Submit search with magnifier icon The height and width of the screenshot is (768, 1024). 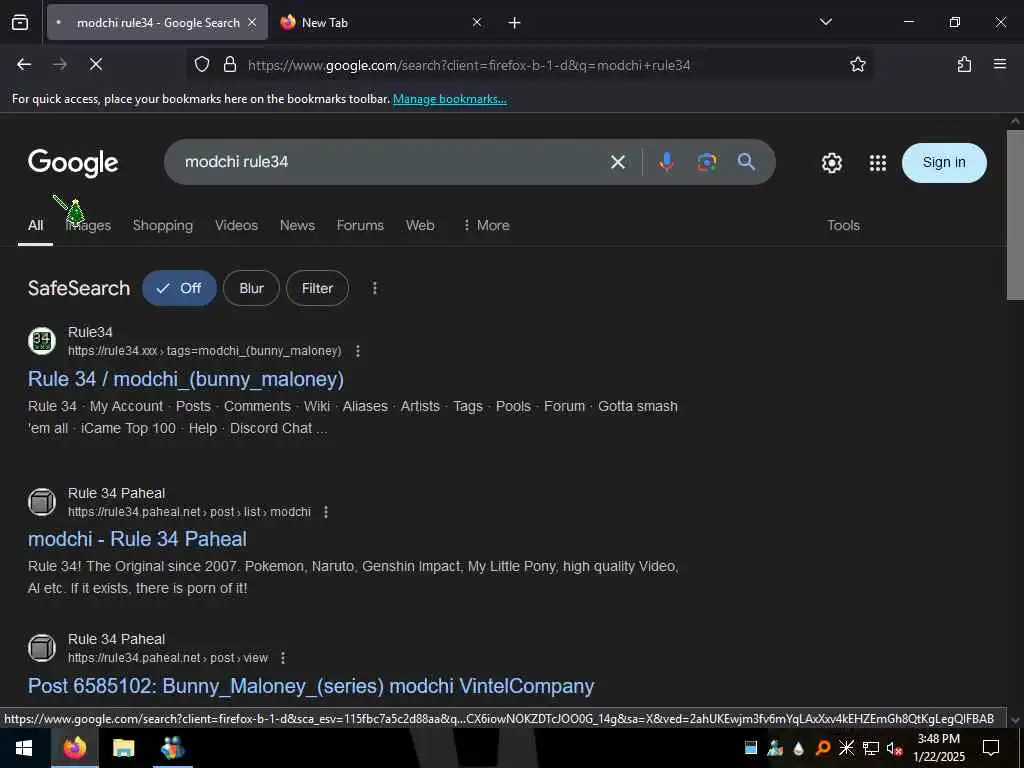click(x=746, y=162)
